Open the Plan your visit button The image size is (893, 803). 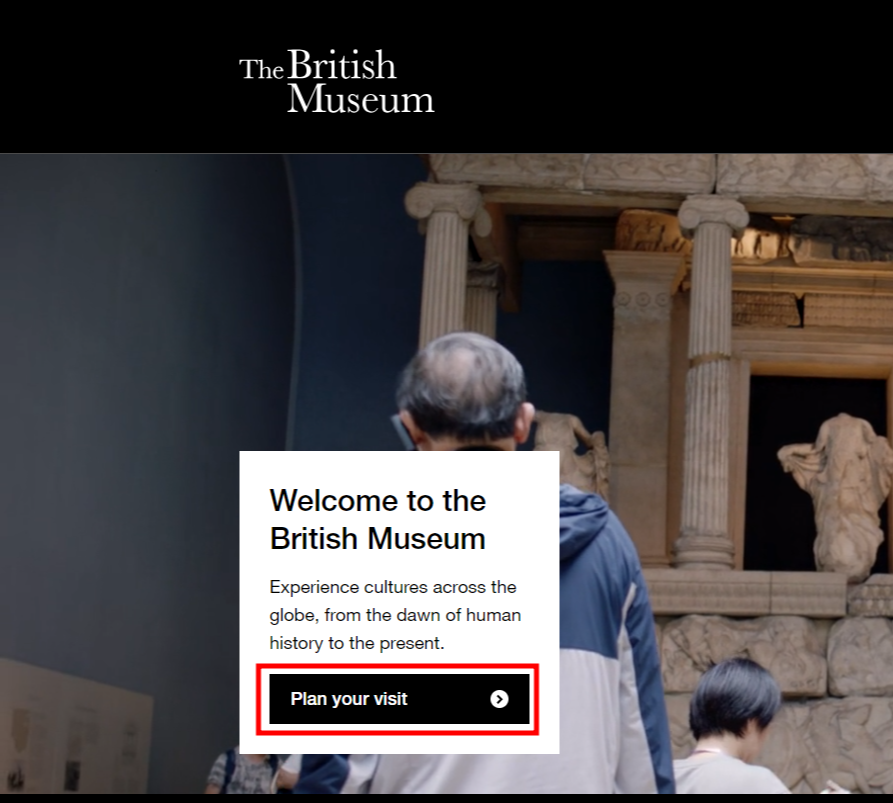pos(399,699)
